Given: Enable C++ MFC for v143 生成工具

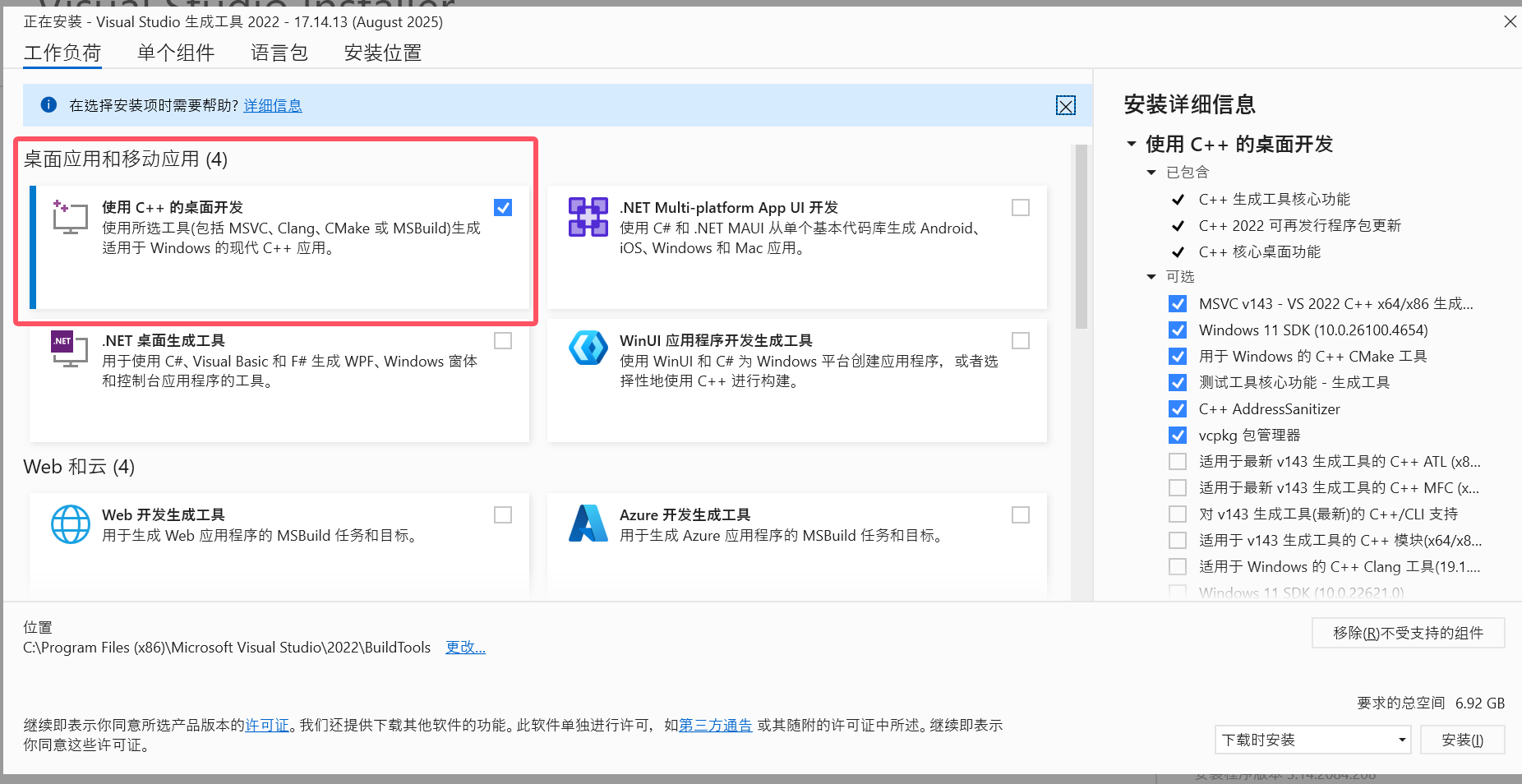Looking at the screenshot, I should coord(1178,488).
